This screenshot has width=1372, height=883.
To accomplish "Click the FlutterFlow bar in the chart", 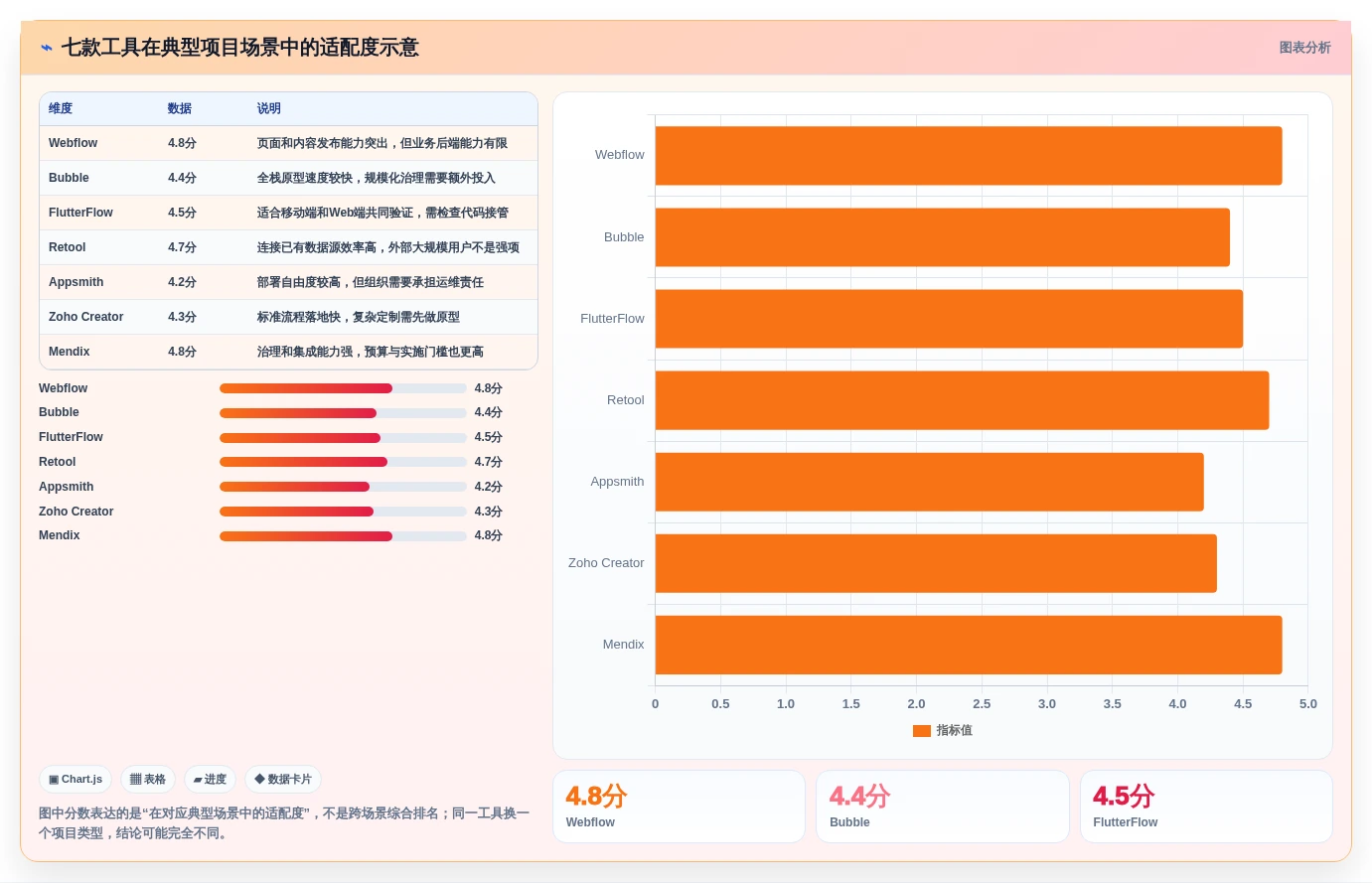I will (x=949, y=319).
